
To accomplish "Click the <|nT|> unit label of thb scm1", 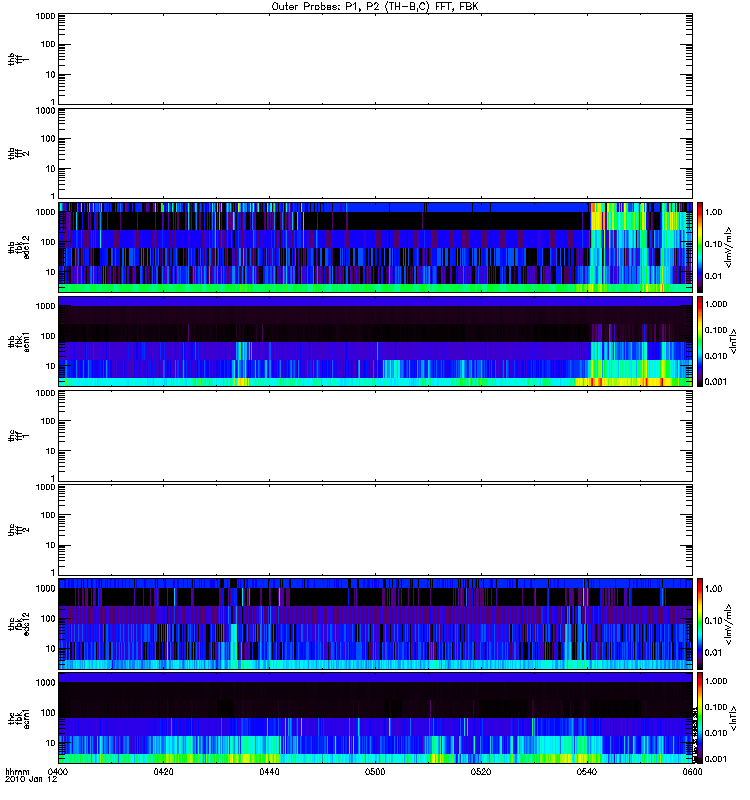I will 733,341.
